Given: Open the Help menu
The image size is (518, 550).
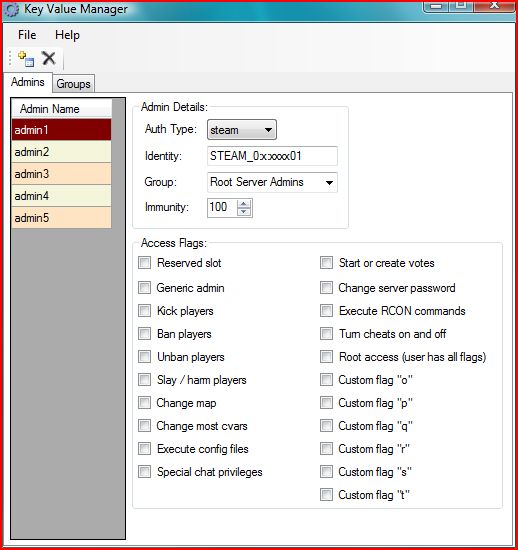Looking at the screenshot, I should click(67, 35).
